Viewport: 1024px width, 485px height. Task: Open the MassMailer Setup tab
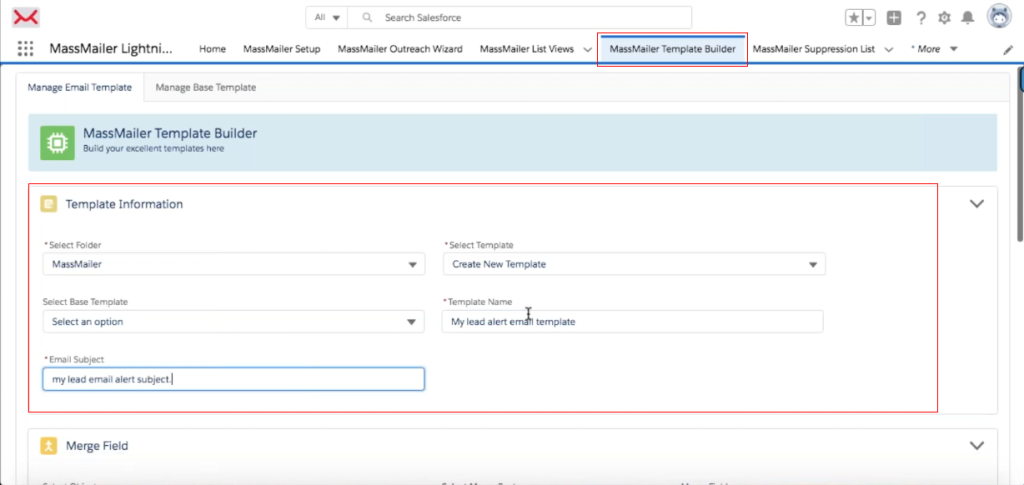point(281,49)
